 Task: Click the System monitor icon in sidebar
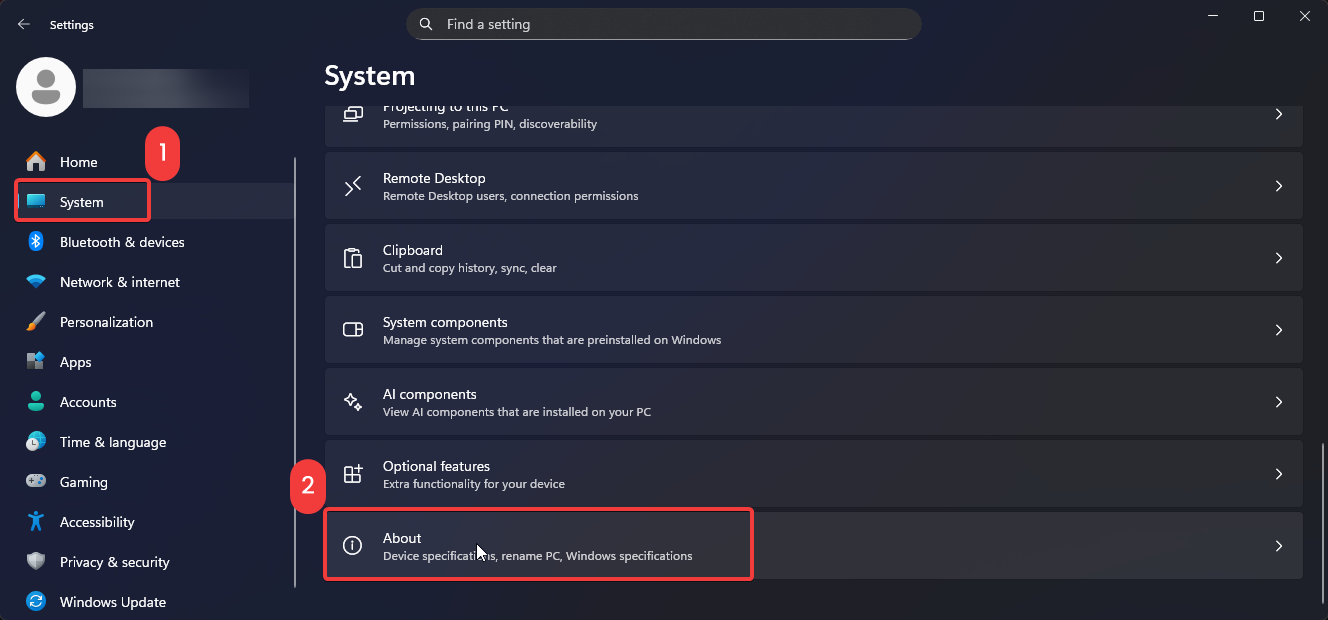(x=36, y=202)
